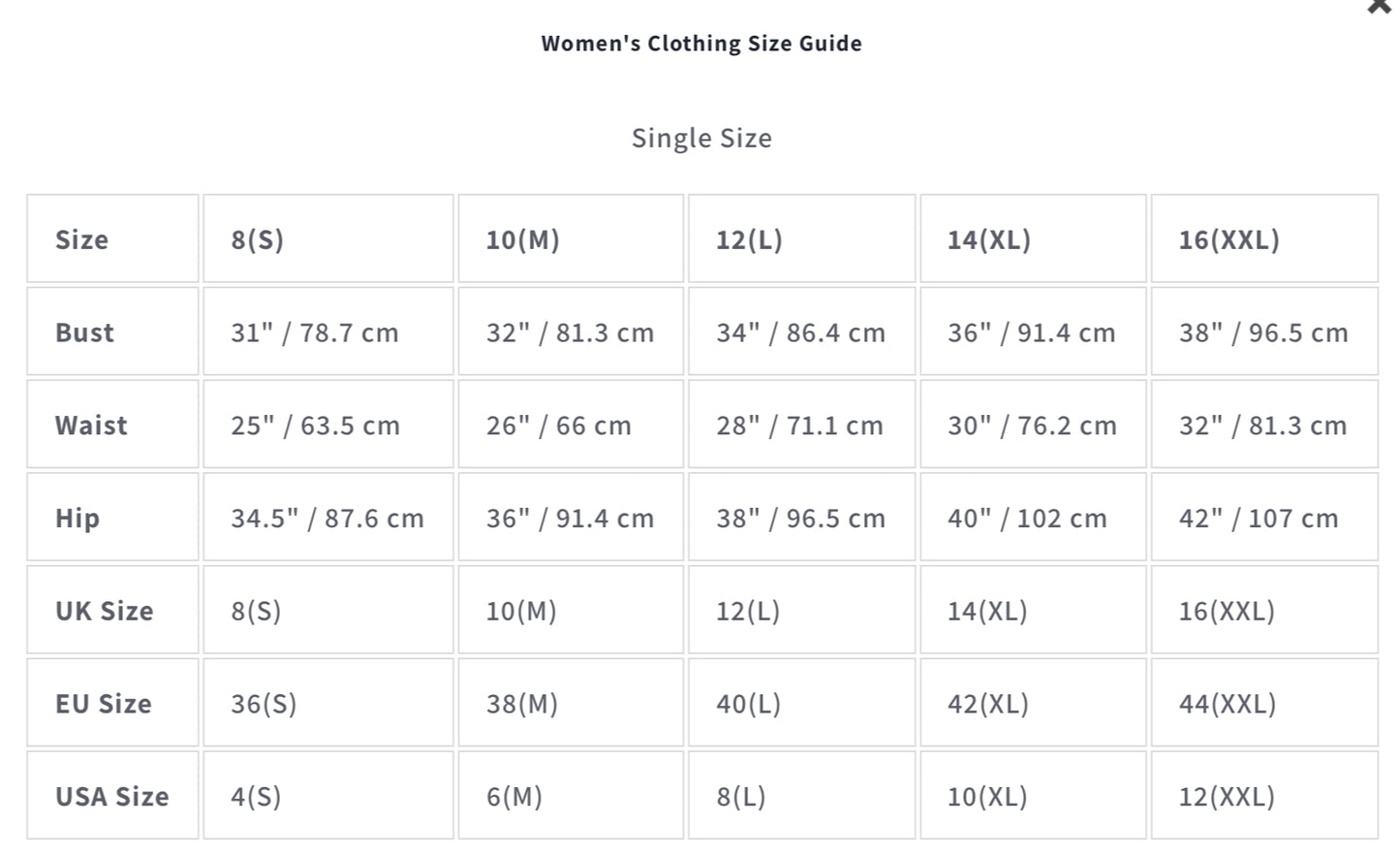This screenshot has width=1400, height=854.
Task: Click the USA Size row label
Action: pos(113,796)
